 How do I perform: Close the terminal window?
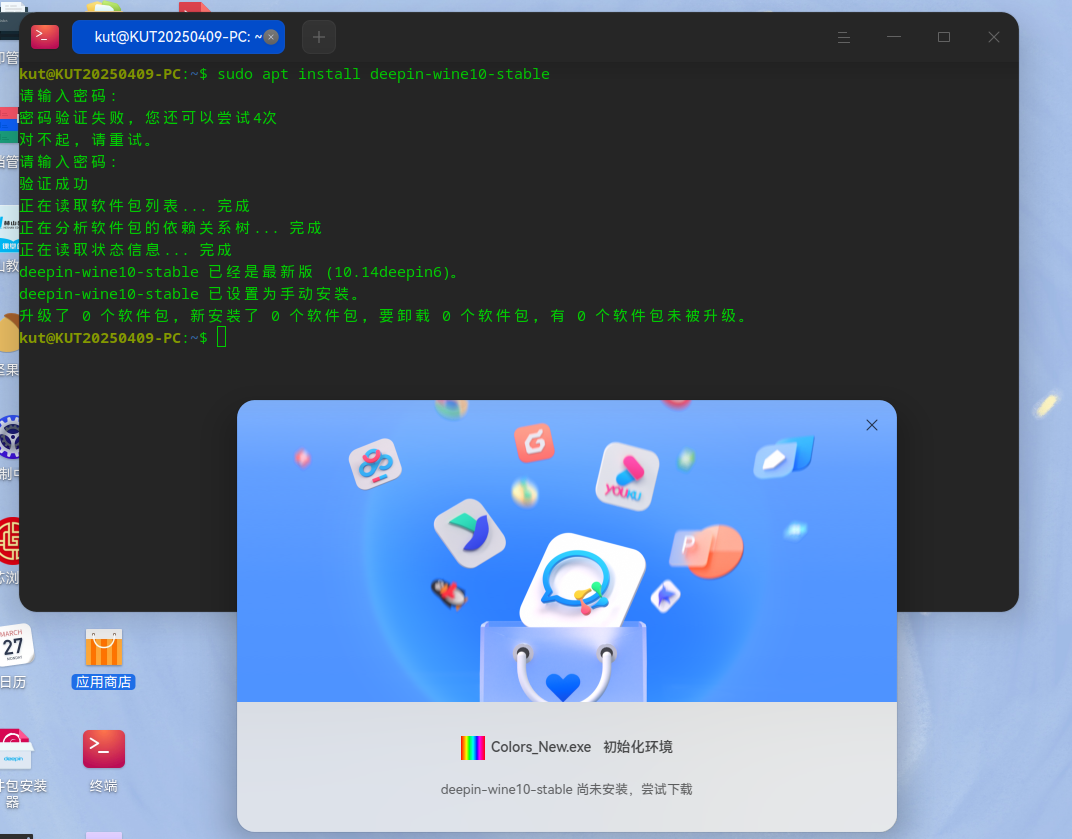click(993, 37)
